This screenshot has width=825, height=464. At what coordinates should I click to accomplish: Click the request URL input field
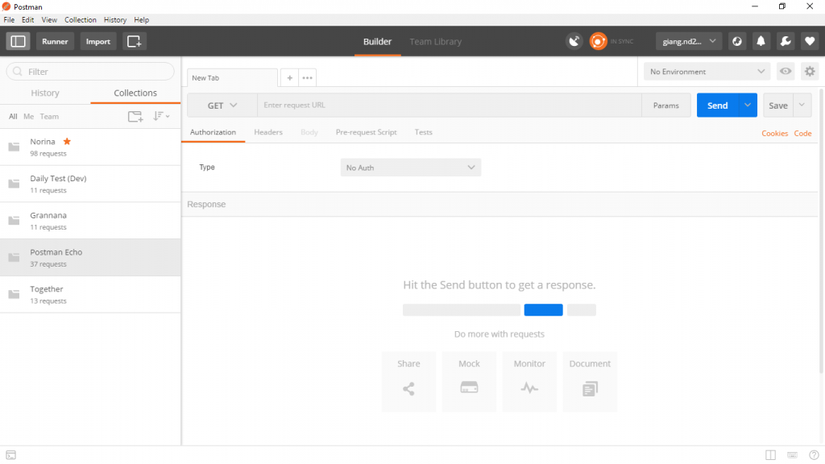[x=449, y=105]
